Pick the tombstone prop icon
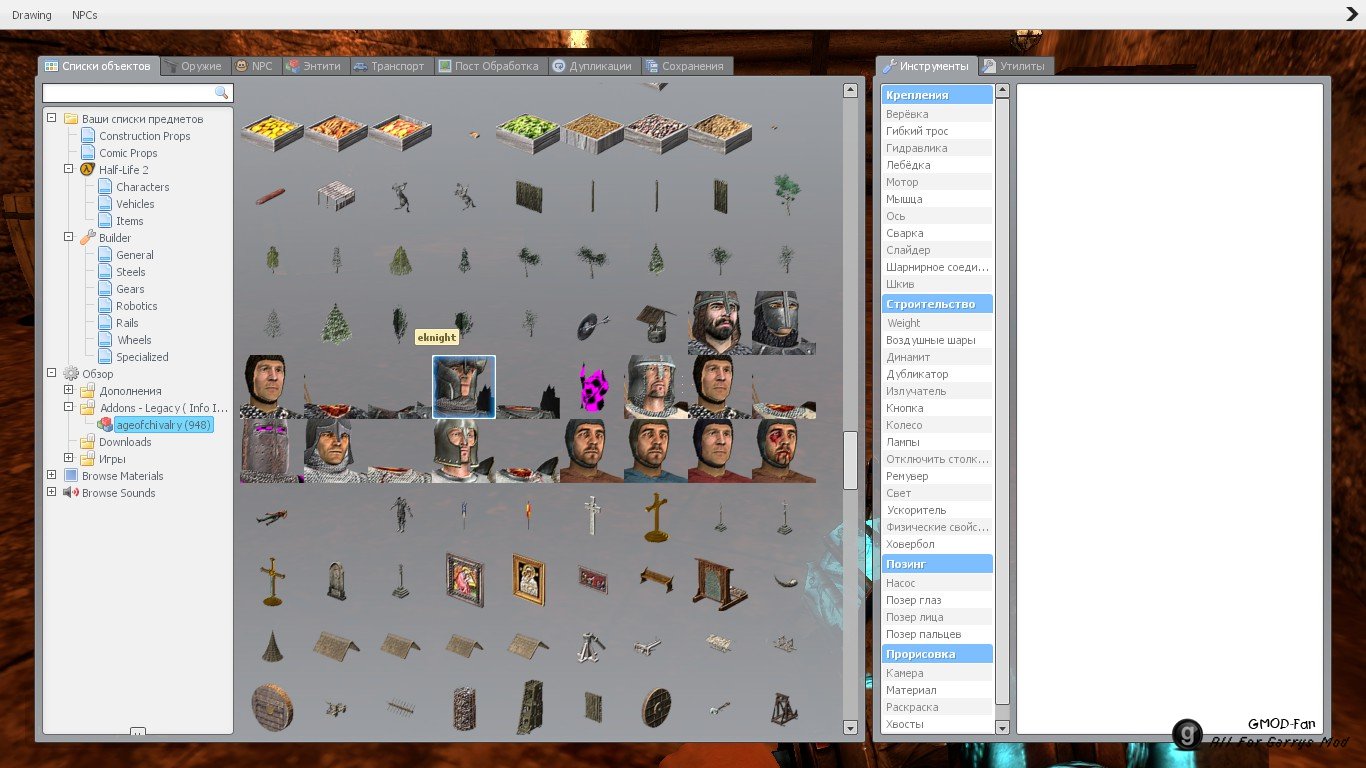Screen dimensions: 1366x768 (x=336, y=579)
